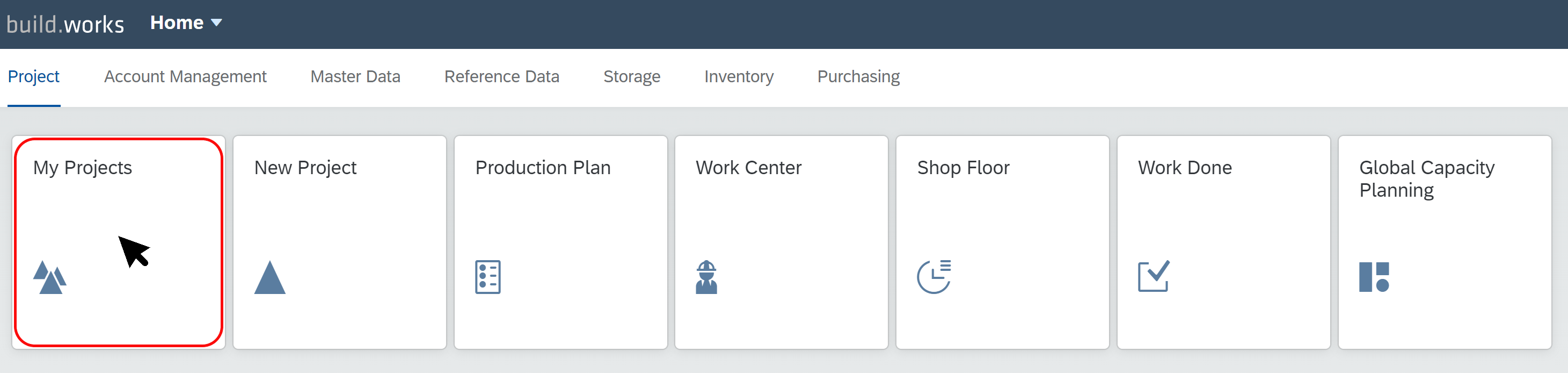Open the Home navigation menu
The height and width of the screenshot is (373, 1568).
click(x=186, y=23)
